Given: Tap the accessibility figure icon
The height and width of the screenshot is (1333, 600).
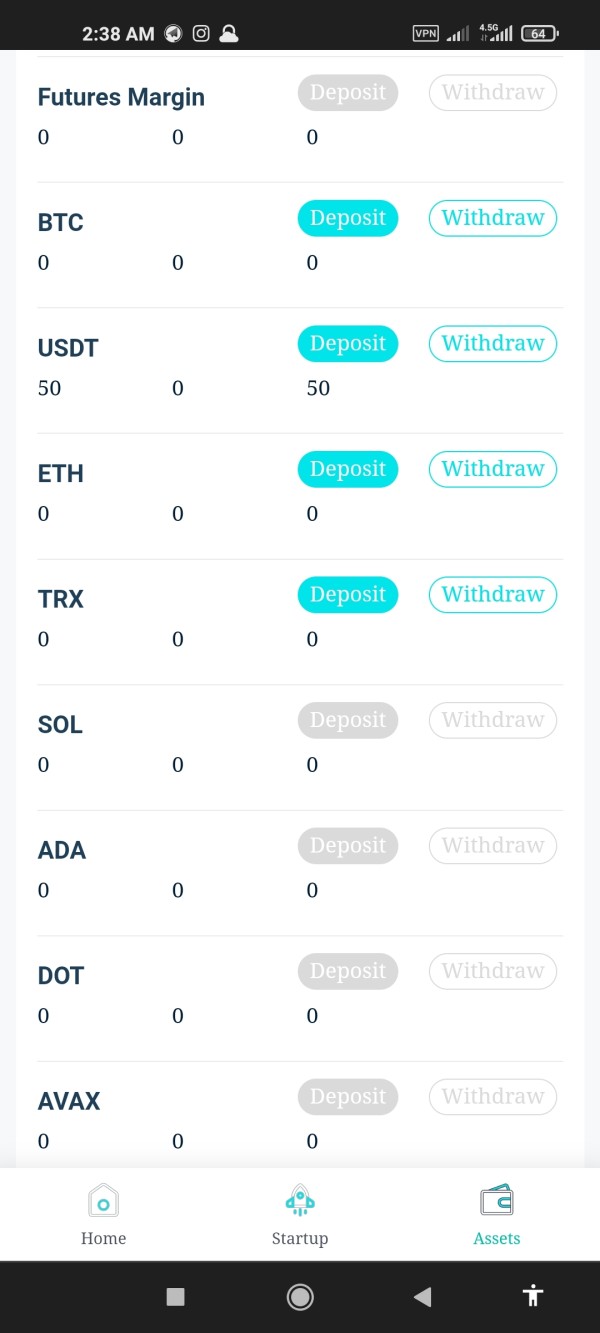Looking at the screenshot, I should pos(533,1297).
